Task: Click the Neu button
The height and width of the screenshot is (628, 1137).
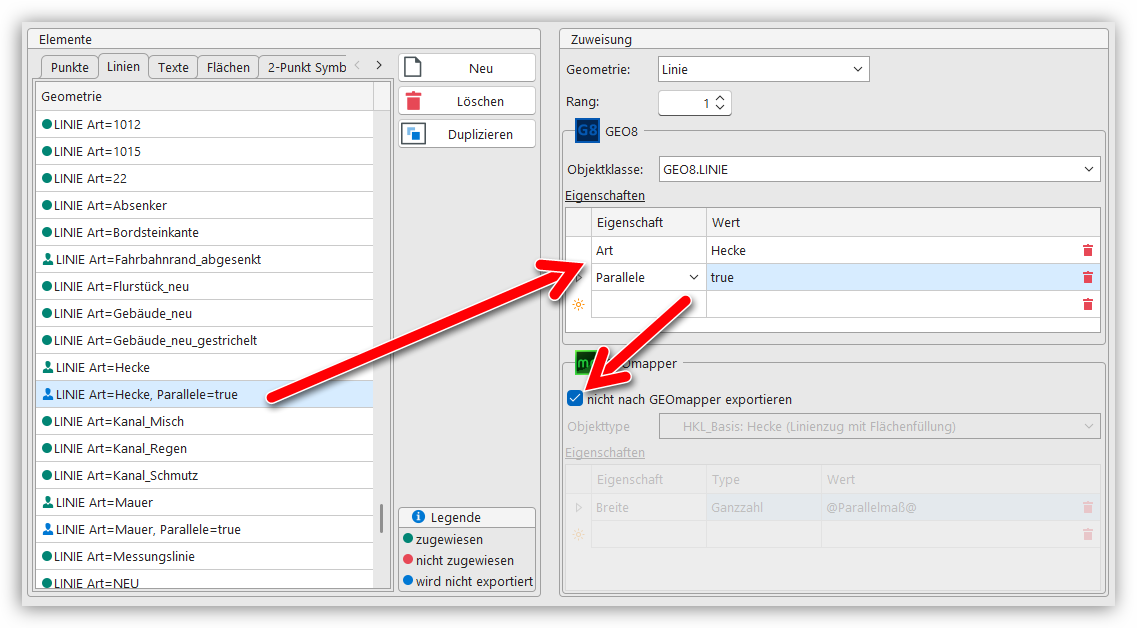Action: click(x=467, y=68)
